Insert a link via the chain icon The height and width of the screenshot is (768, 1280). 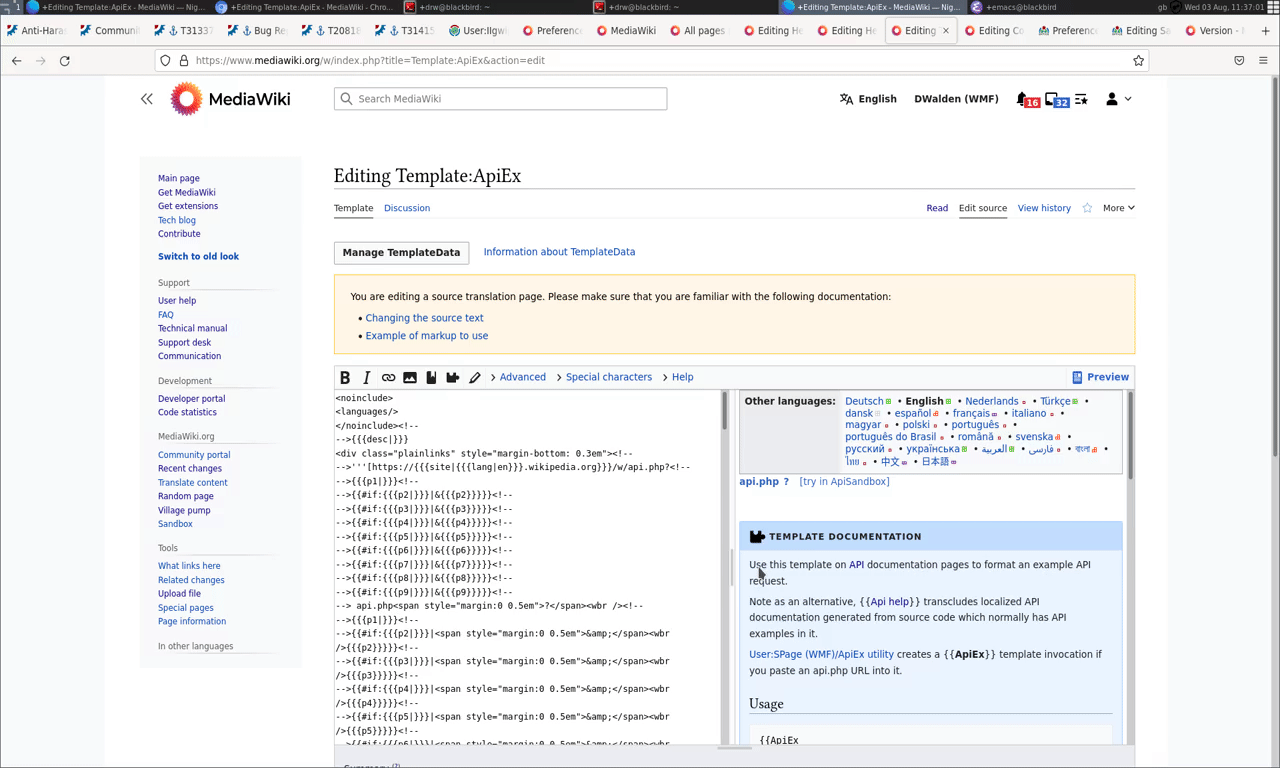coord(388,377)
